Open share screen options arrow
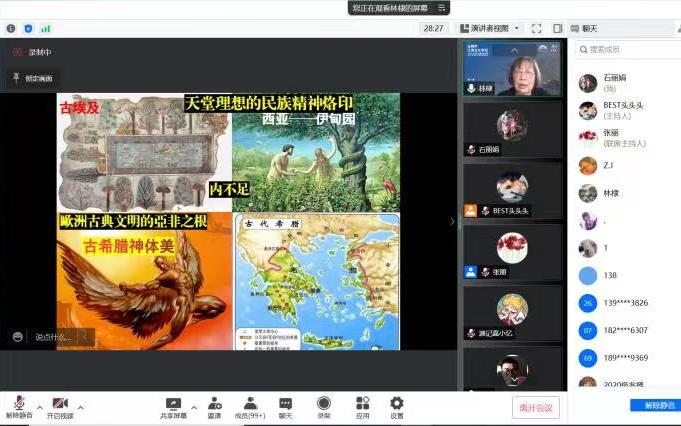 pyautogui.click(x=194, y=407)
